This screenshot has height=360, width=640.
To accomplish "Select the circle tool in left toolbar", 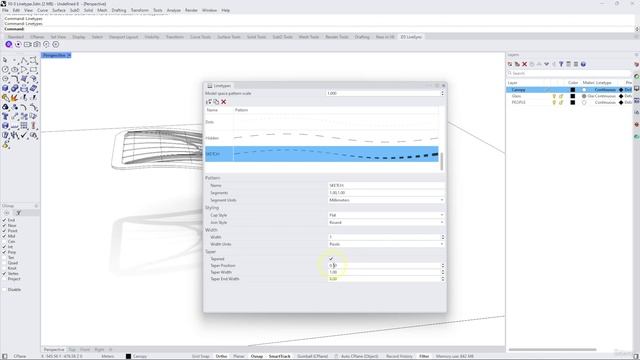I will pyautogui.click(x=5, y=70).
